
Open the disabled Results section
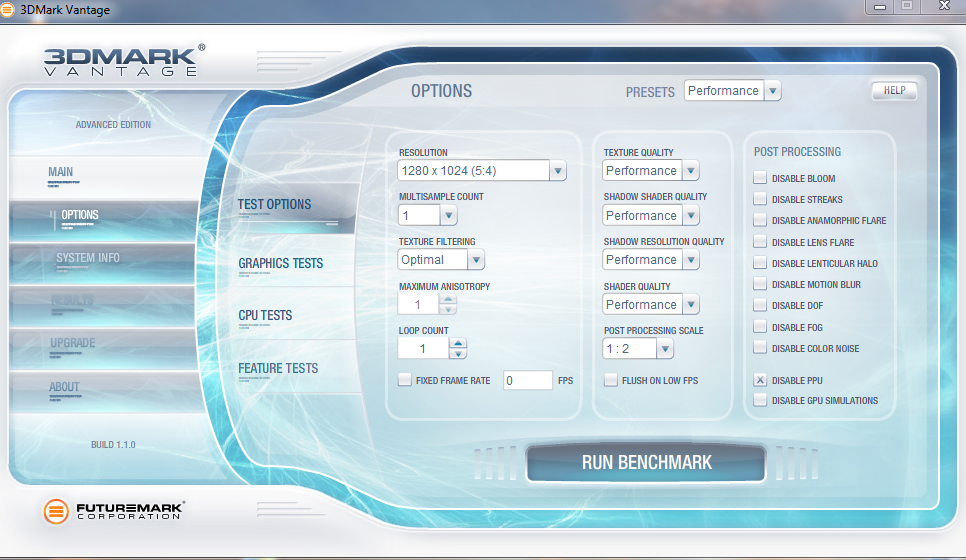coord(105,305)
